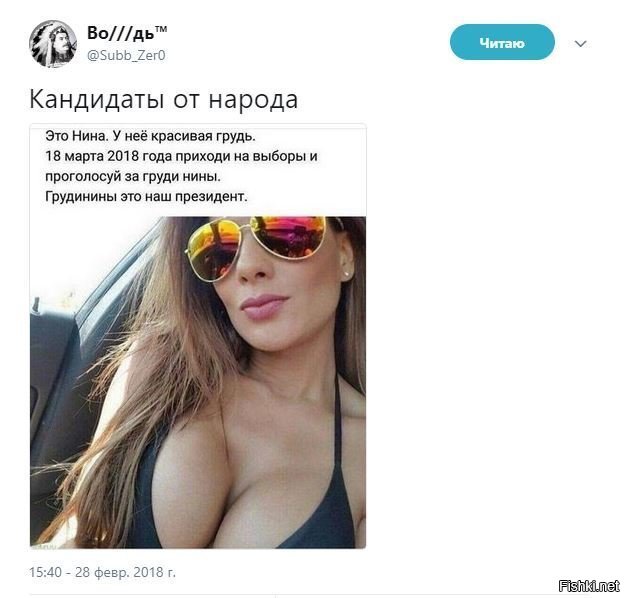The width and height of the screenshot is (625, 598).
Task: Click the line mentioning 18 марта 2018 года
Action: click(x=181, y=156)
